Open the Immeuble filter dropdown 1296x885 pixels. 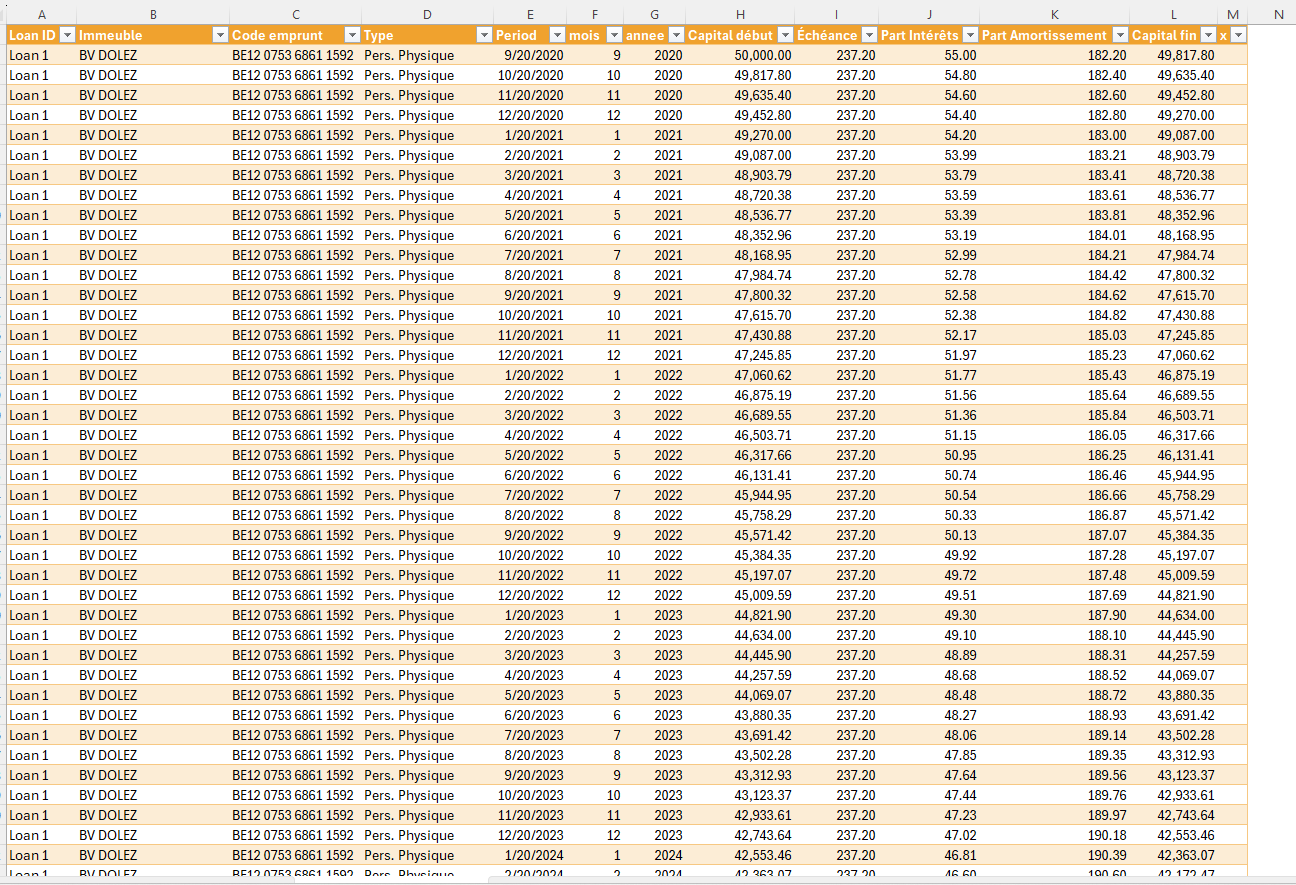point(220,35)
